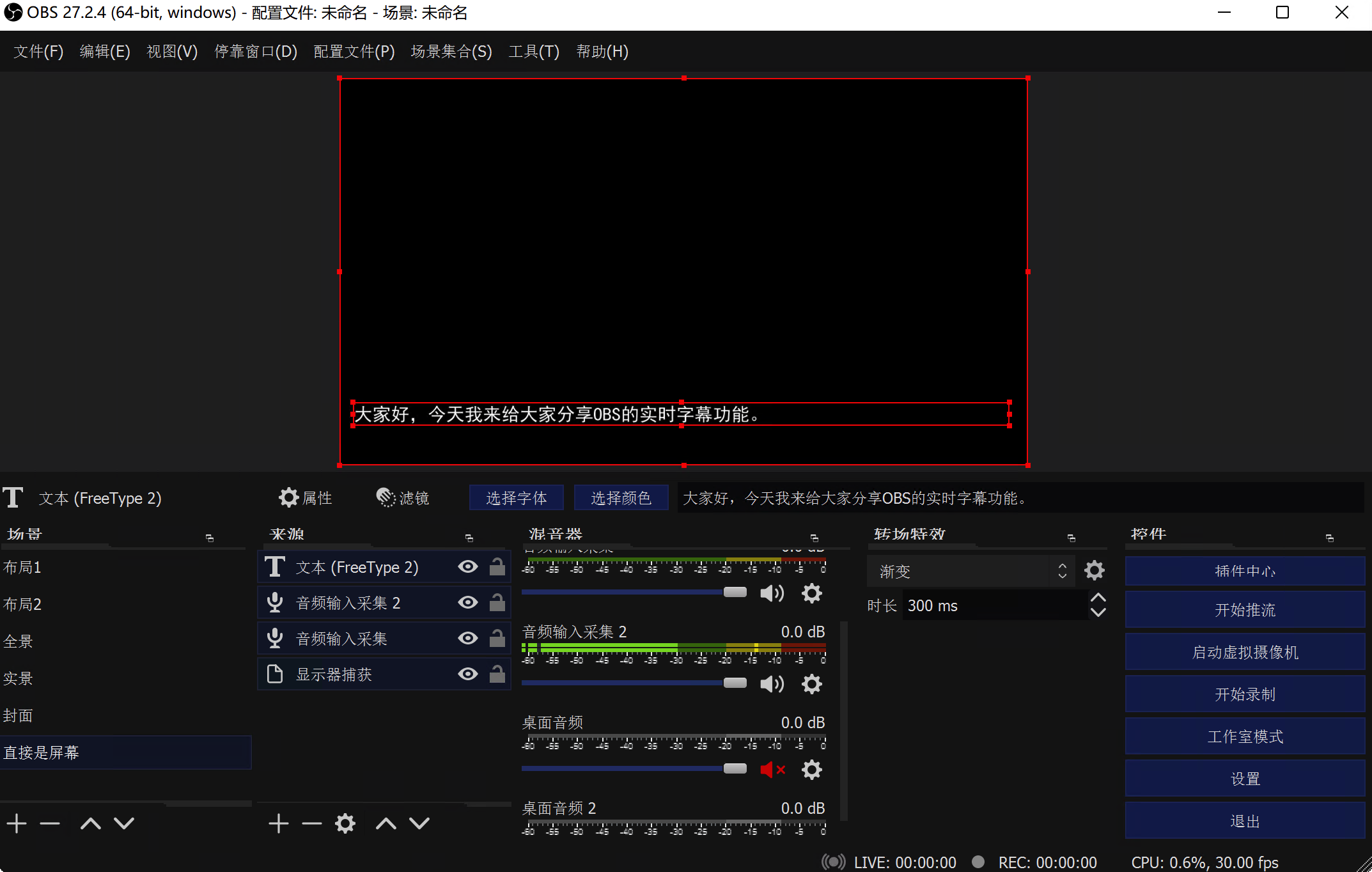This screenshot has height=872, width=1372.
Task: Open source properties via 属性 gear button
Action: [305, 498]
